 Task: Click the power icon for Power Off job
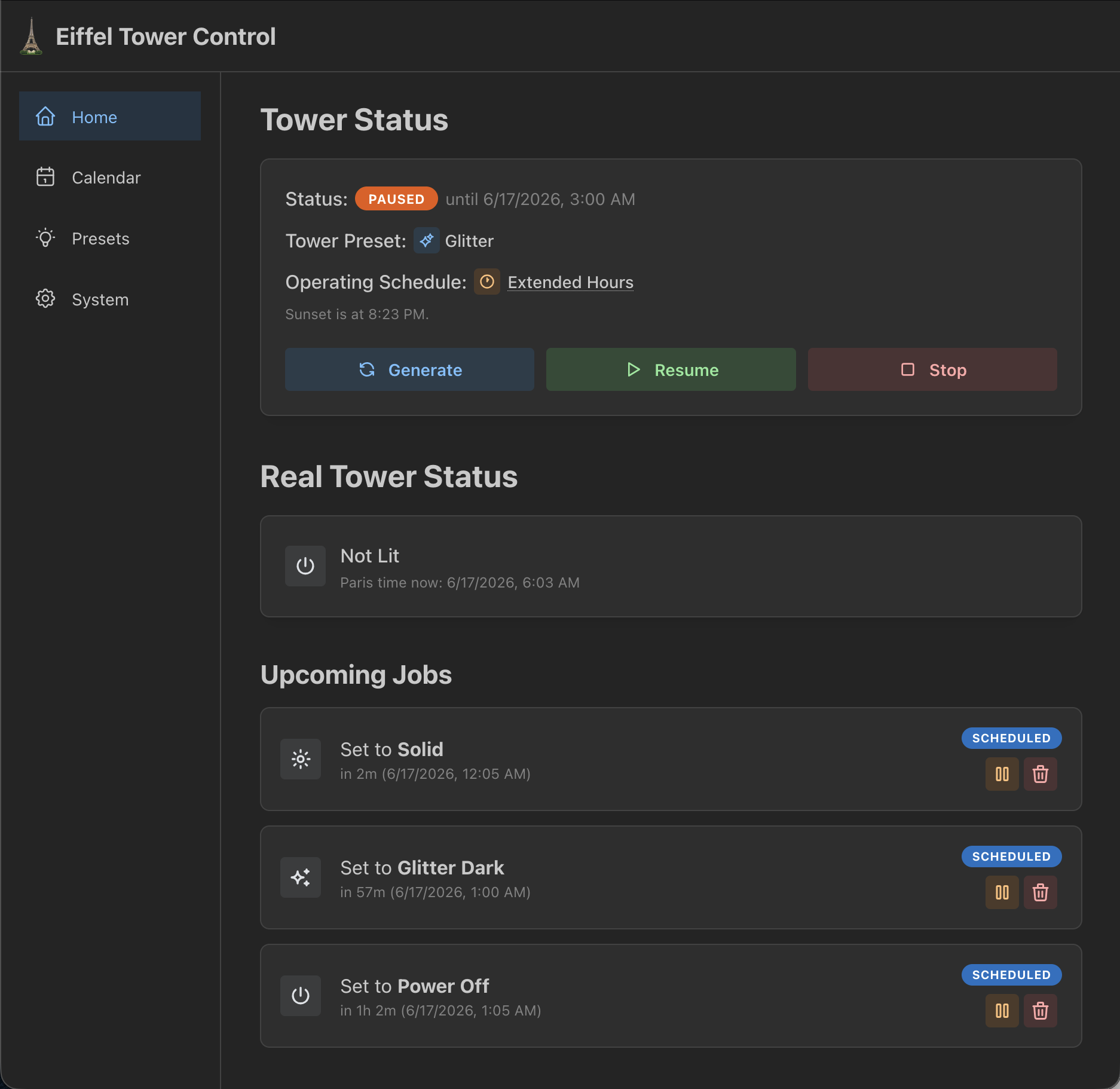pos(301,996)
